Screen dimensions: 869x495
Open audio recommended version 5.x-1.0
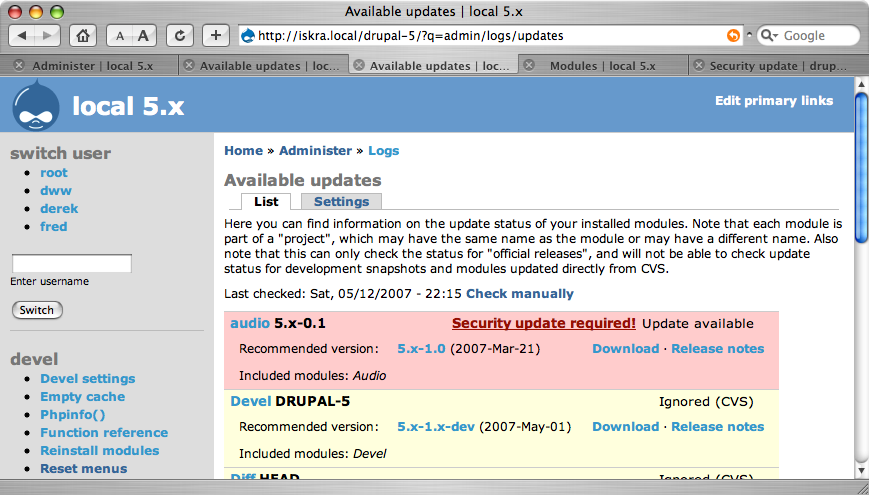(421, 349)
